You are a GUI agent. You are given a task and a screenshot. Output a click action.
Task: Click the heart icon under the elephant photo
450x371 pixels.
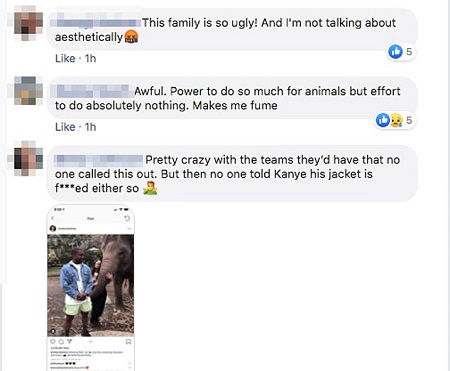click(53, 342)
